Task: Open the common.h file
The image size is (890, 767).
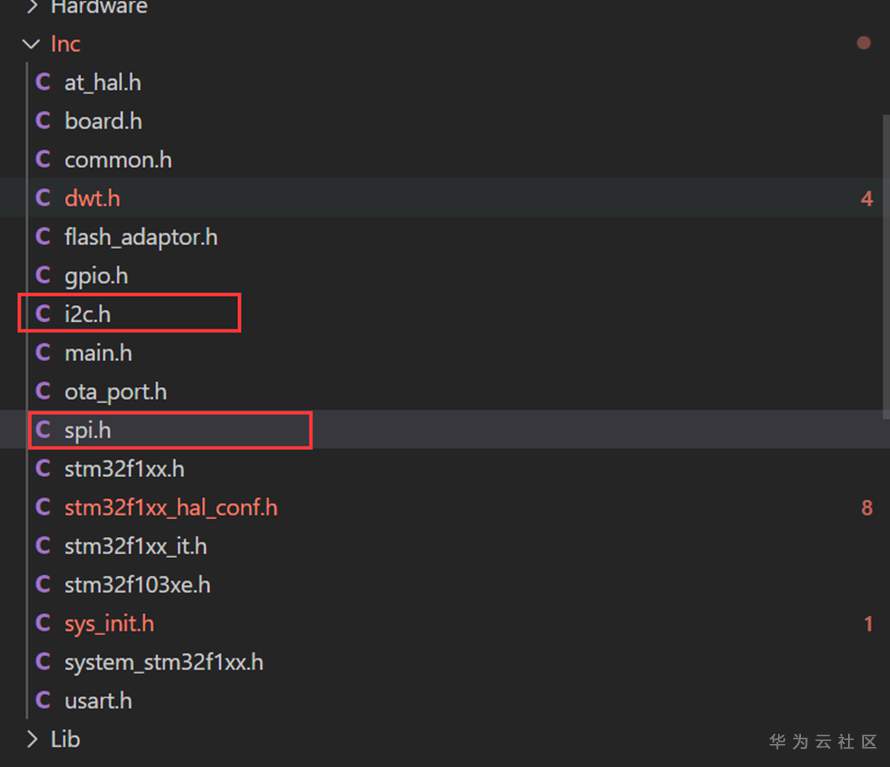Action: 118,160
